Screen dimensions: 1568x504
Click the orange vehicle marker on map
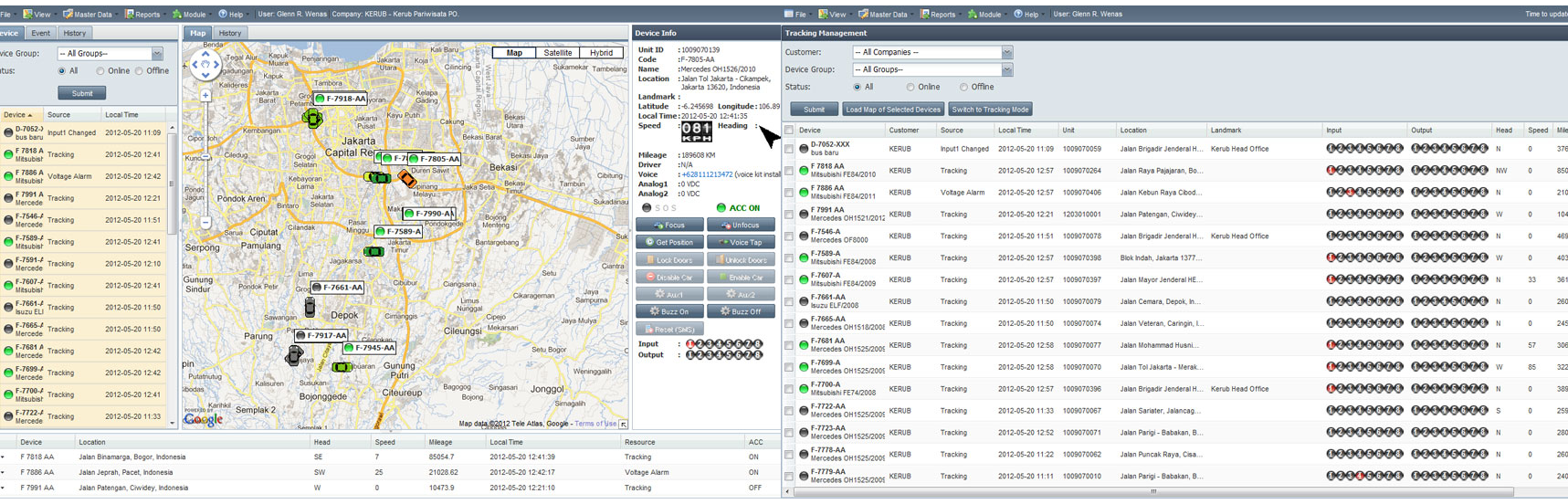[406, 180]
